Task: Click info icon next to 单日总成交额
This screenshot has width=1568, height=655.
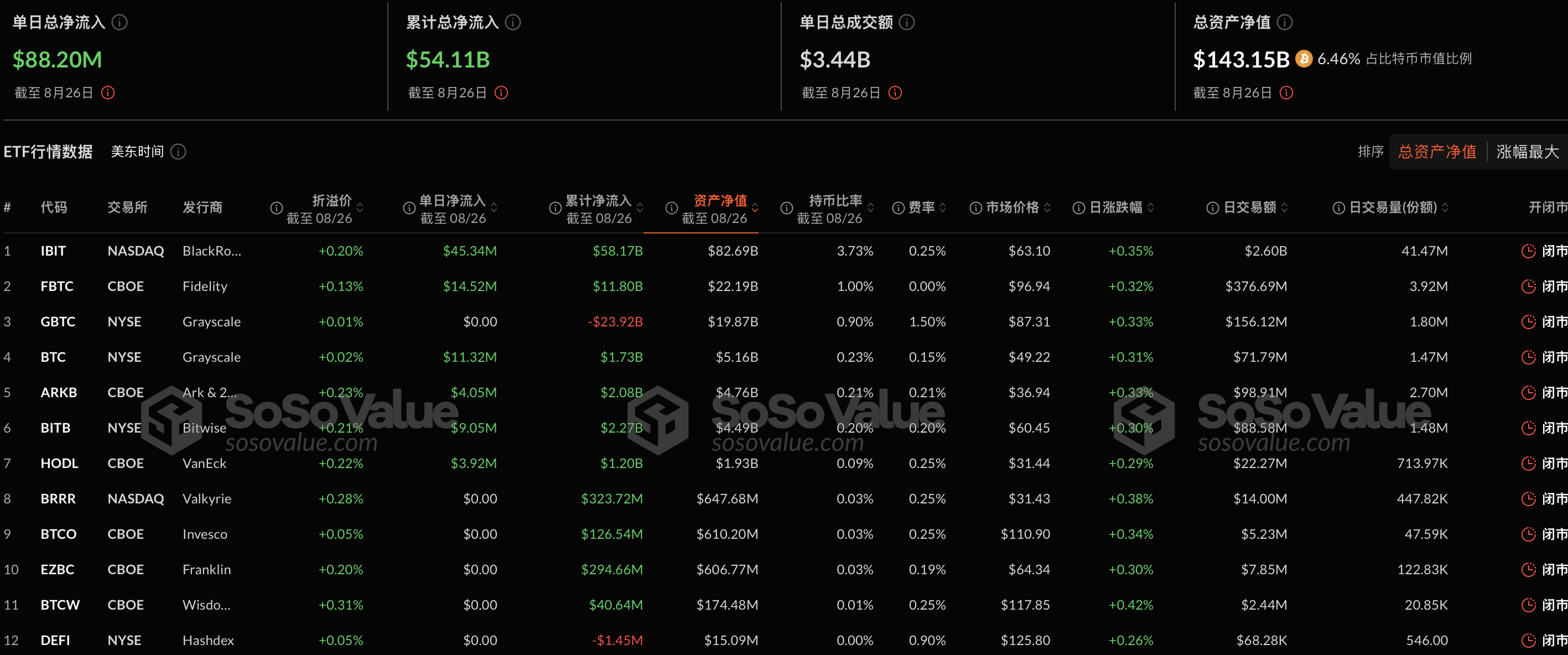Action: tap(907, 23)
